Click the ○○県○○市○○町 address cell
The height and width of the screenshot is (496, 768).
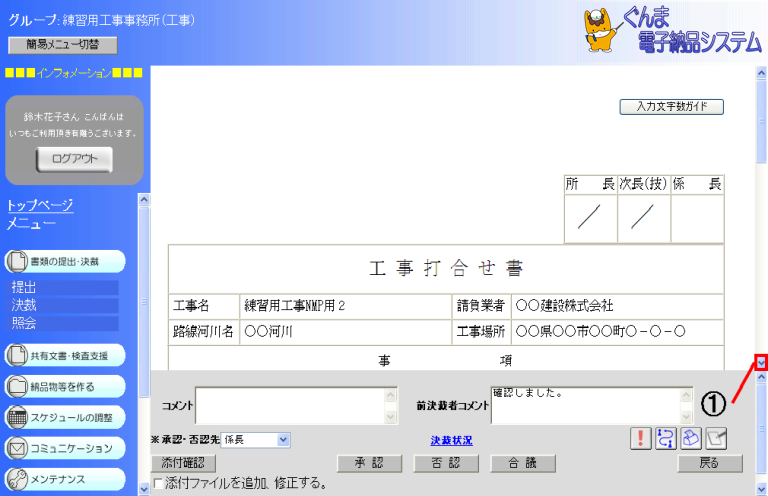tap(617, 332)
